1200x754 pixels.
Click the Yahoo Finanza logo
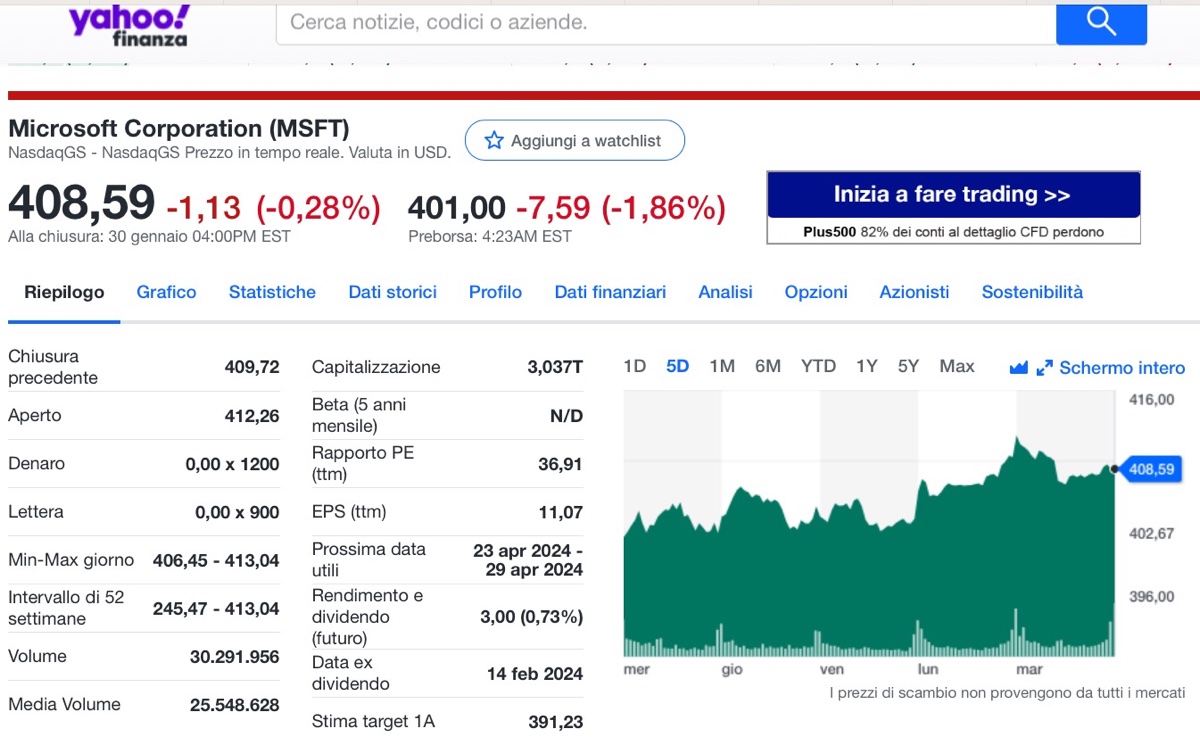(x=128, y=25)
